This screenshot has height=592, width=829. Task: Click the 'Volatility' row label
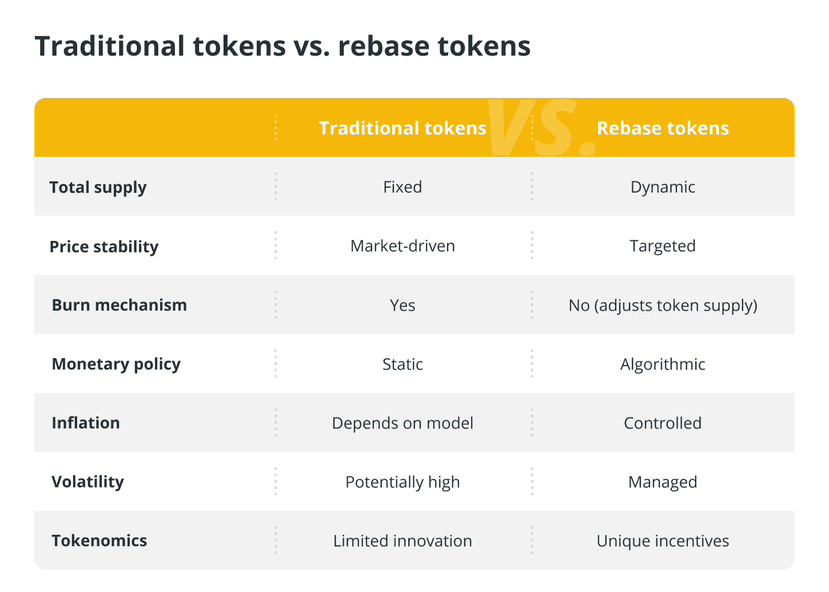click(88, 482)
